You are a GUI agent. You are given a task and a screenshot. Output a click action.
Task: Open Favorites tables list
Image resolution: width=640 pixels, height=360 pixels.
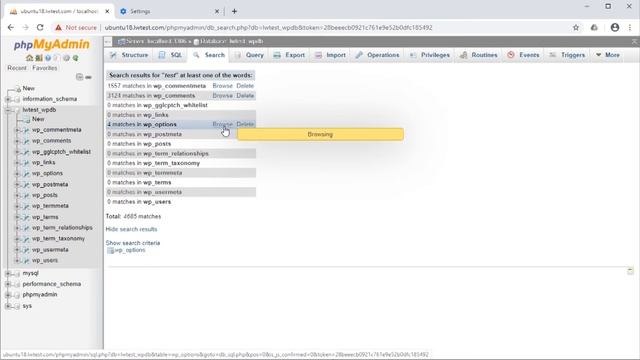(x=45, y=68)
